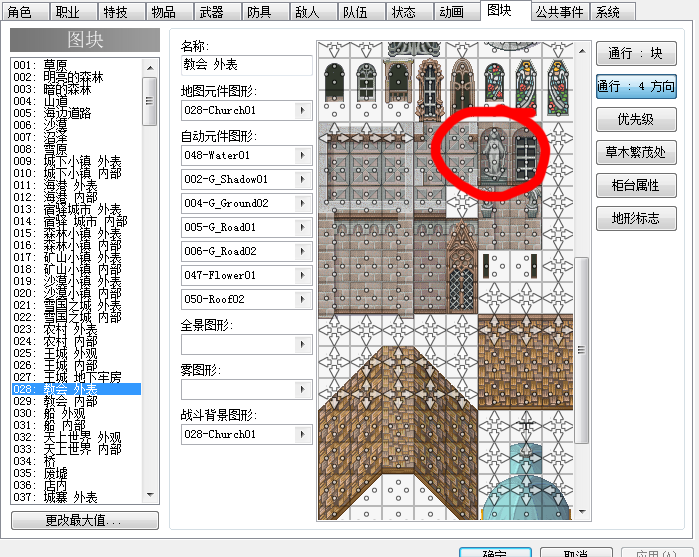
Task: Select tileset 021: 雪国之城 外表
Action: tap(76, 305)
